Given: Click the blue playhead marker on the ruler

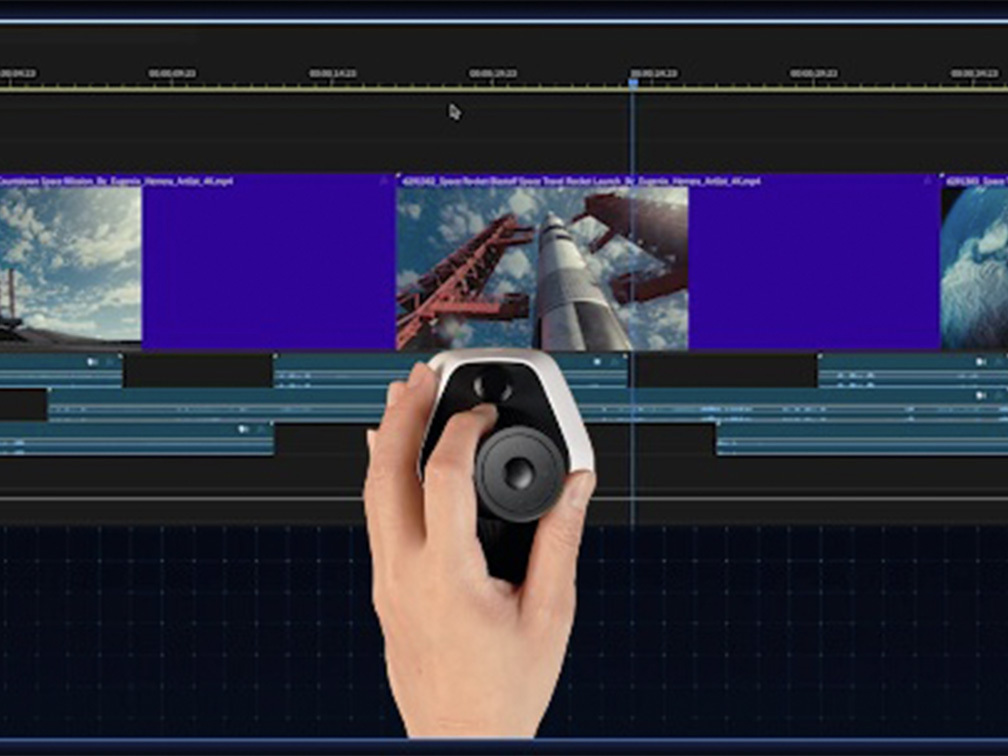Looking at the screenshot, I should click(x=633, y=83).
